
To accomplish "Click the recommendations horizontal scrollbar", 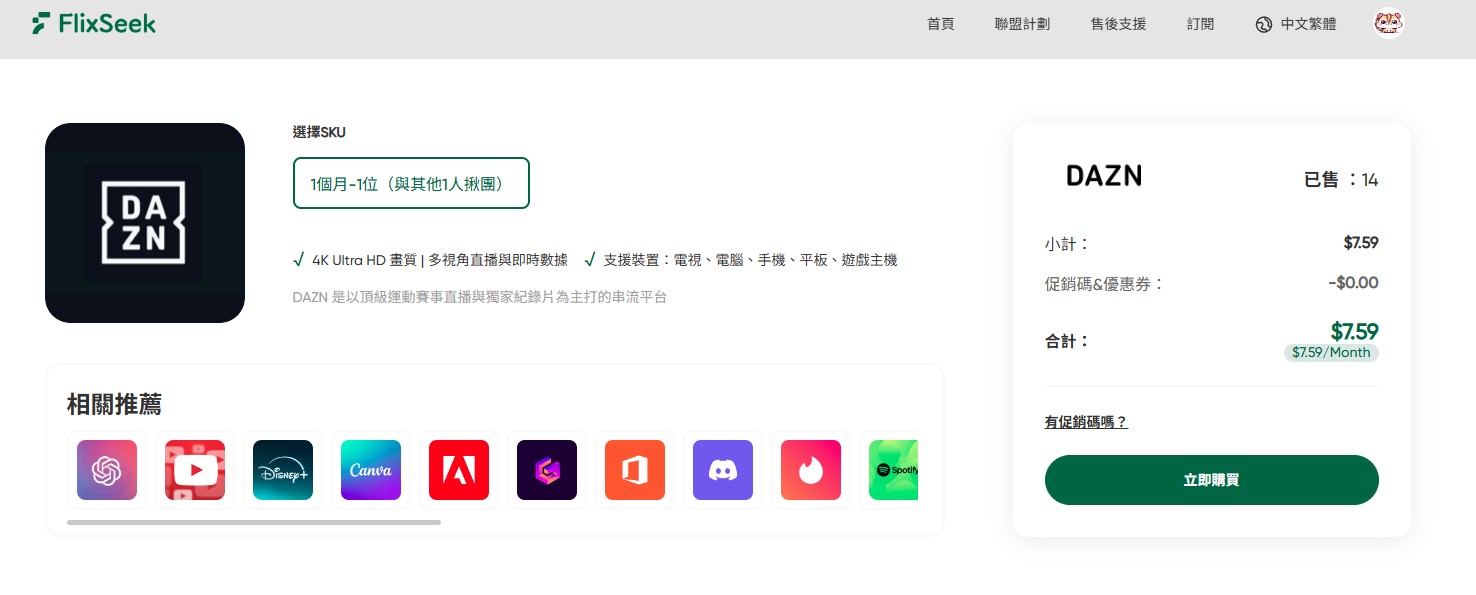I will pyautogui.click(x=254, y=522).
